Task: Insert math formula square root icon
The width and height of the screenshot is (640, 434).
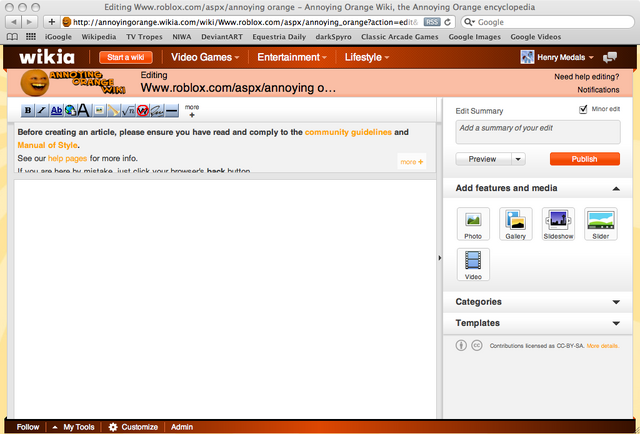Action: [x=128, y=110]
